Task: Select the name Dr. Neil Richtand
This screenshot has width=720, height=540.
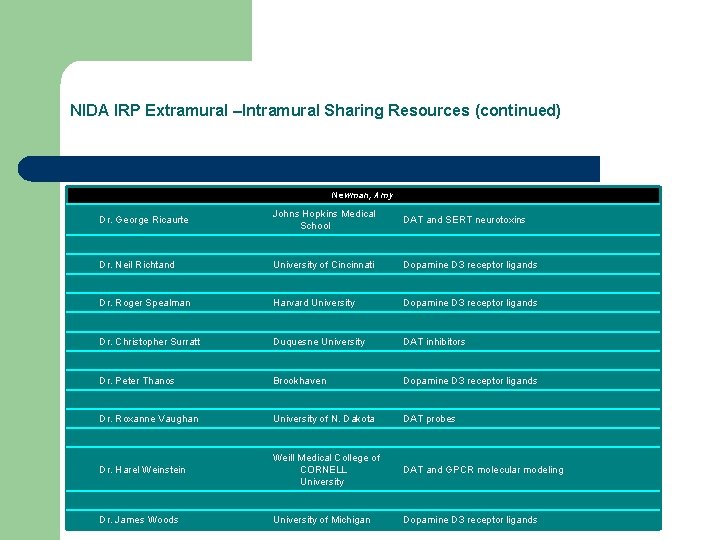Action: 137,264
